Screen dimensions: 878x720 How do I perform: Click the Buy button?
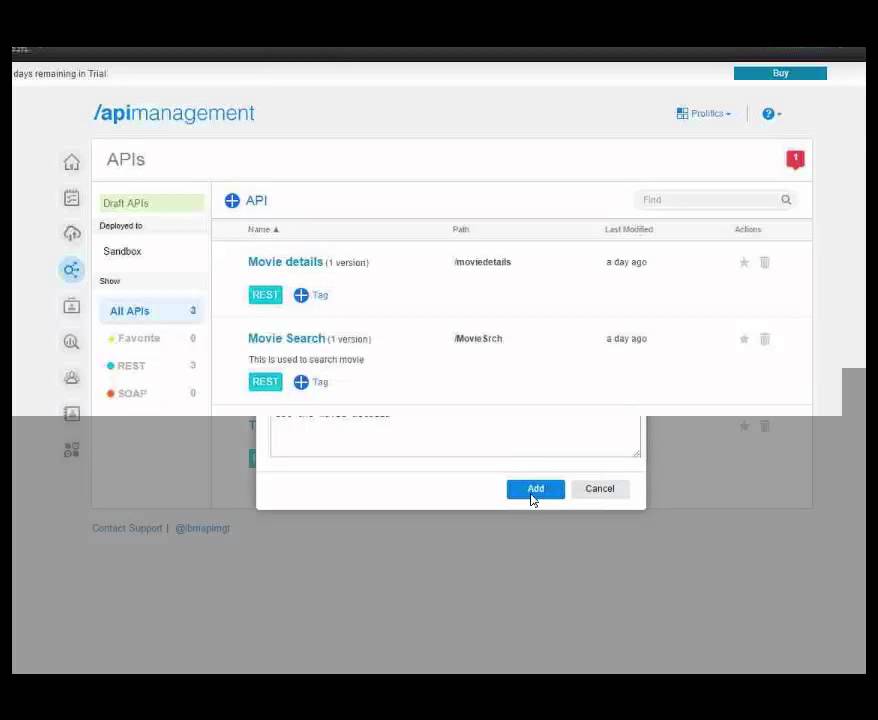tap(780, 73)
